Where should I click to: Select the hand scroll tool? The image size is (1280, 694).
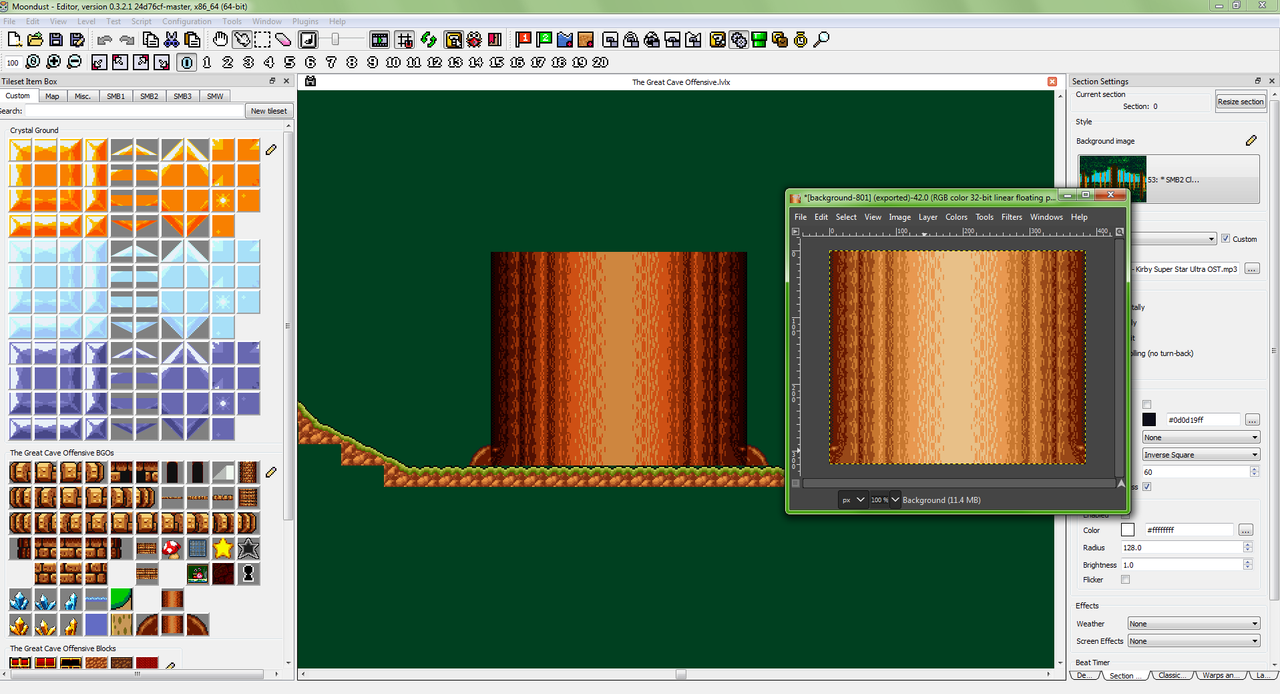221,40
